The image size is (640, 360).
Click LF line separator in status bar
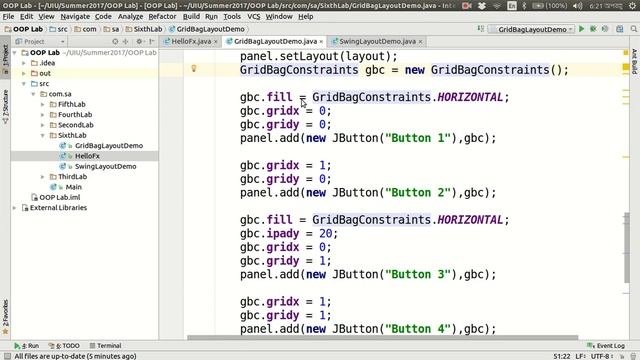[x=581, y=356]
